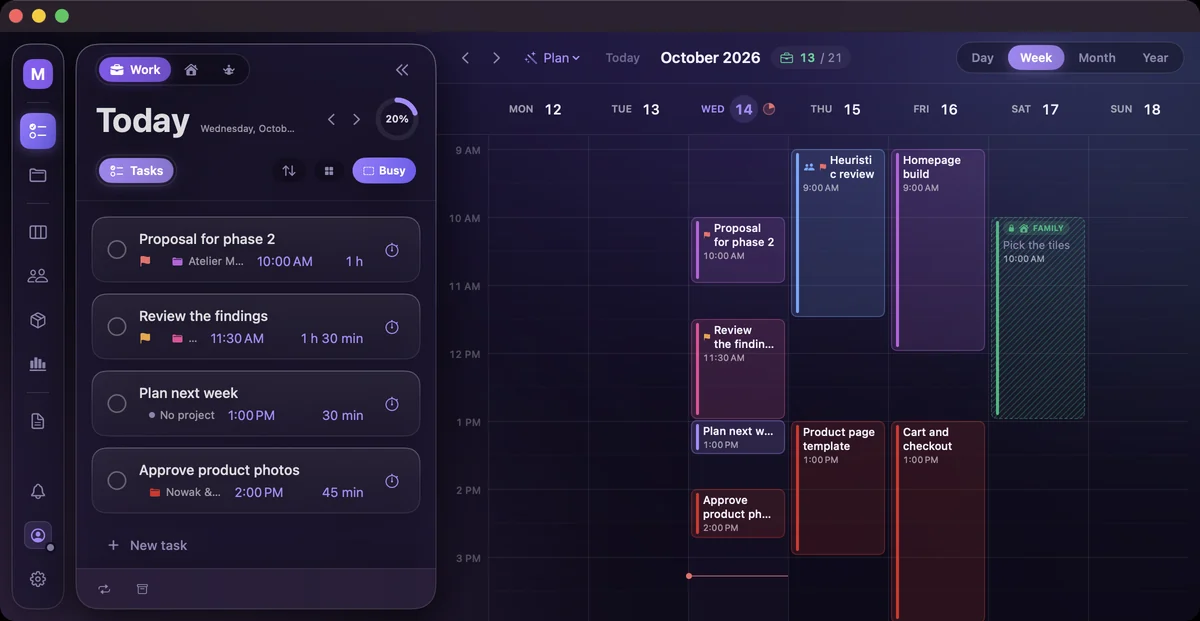
Task: Select WED 14 column header
Action: coord(728,109)
